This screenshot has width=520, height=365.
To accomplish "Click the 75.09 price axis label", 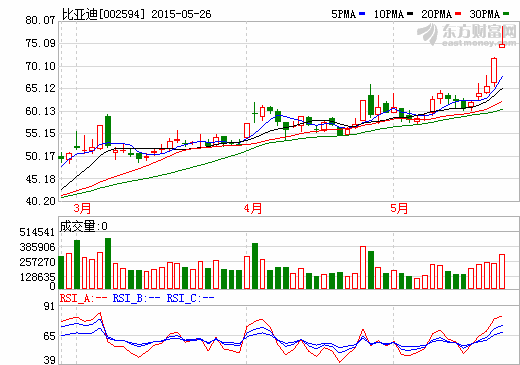I will point(40,43).
